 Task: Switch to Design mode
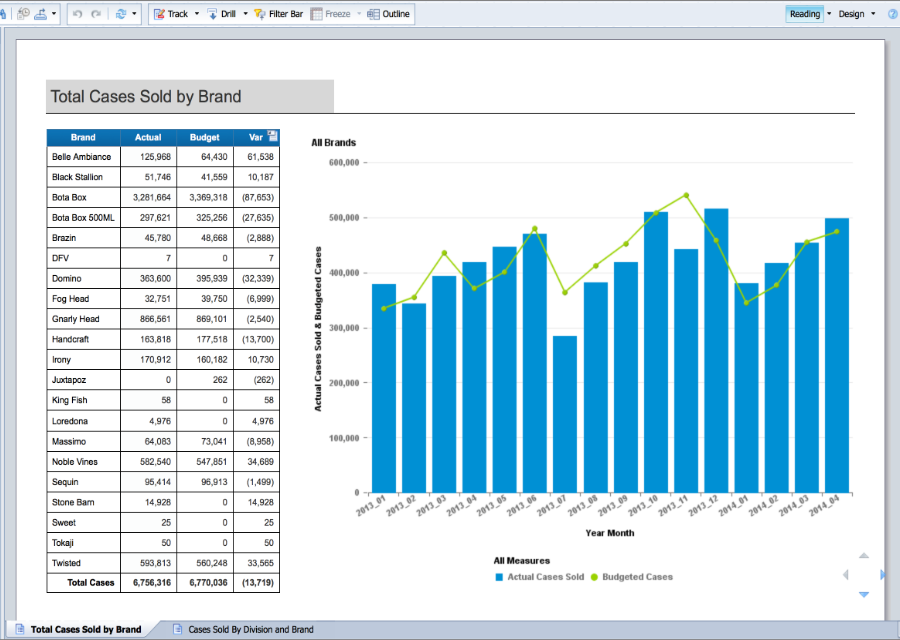[851, 14]
